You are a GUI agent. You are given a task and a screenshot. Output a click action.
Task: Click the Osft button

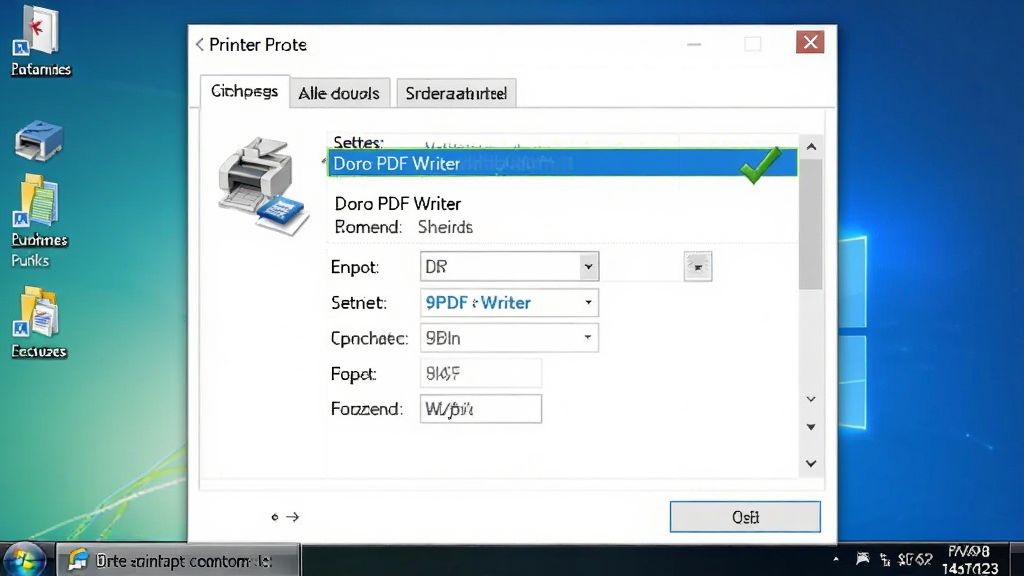tap(745, 517)
